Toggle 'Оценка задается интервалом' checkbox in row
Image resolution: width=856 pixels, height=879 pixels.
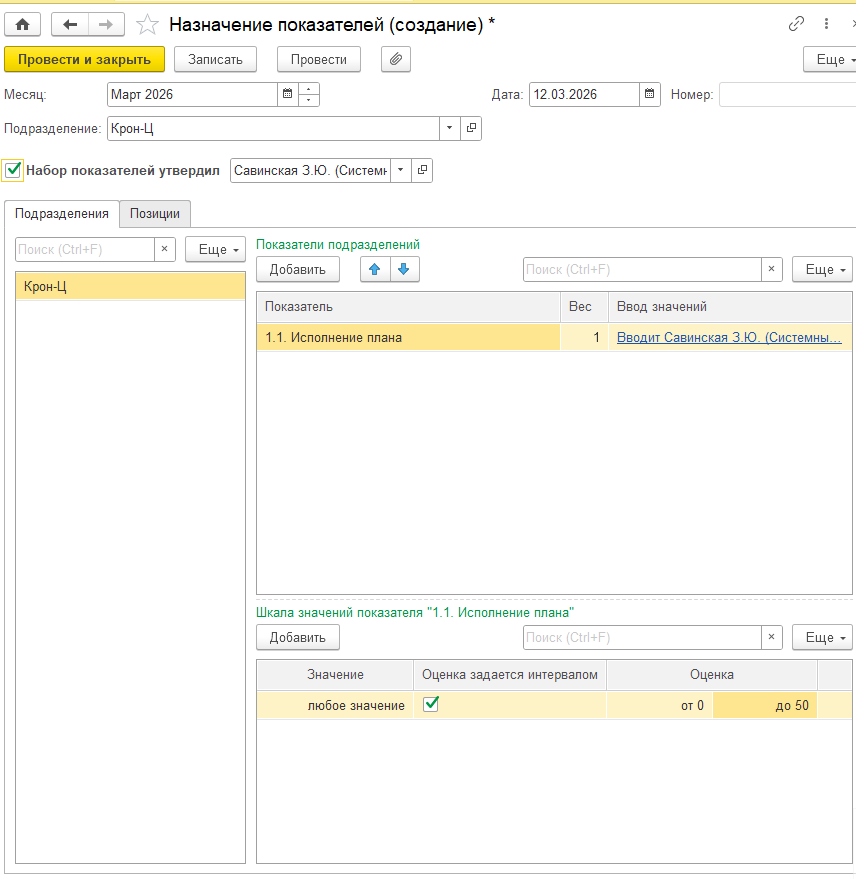431,704
